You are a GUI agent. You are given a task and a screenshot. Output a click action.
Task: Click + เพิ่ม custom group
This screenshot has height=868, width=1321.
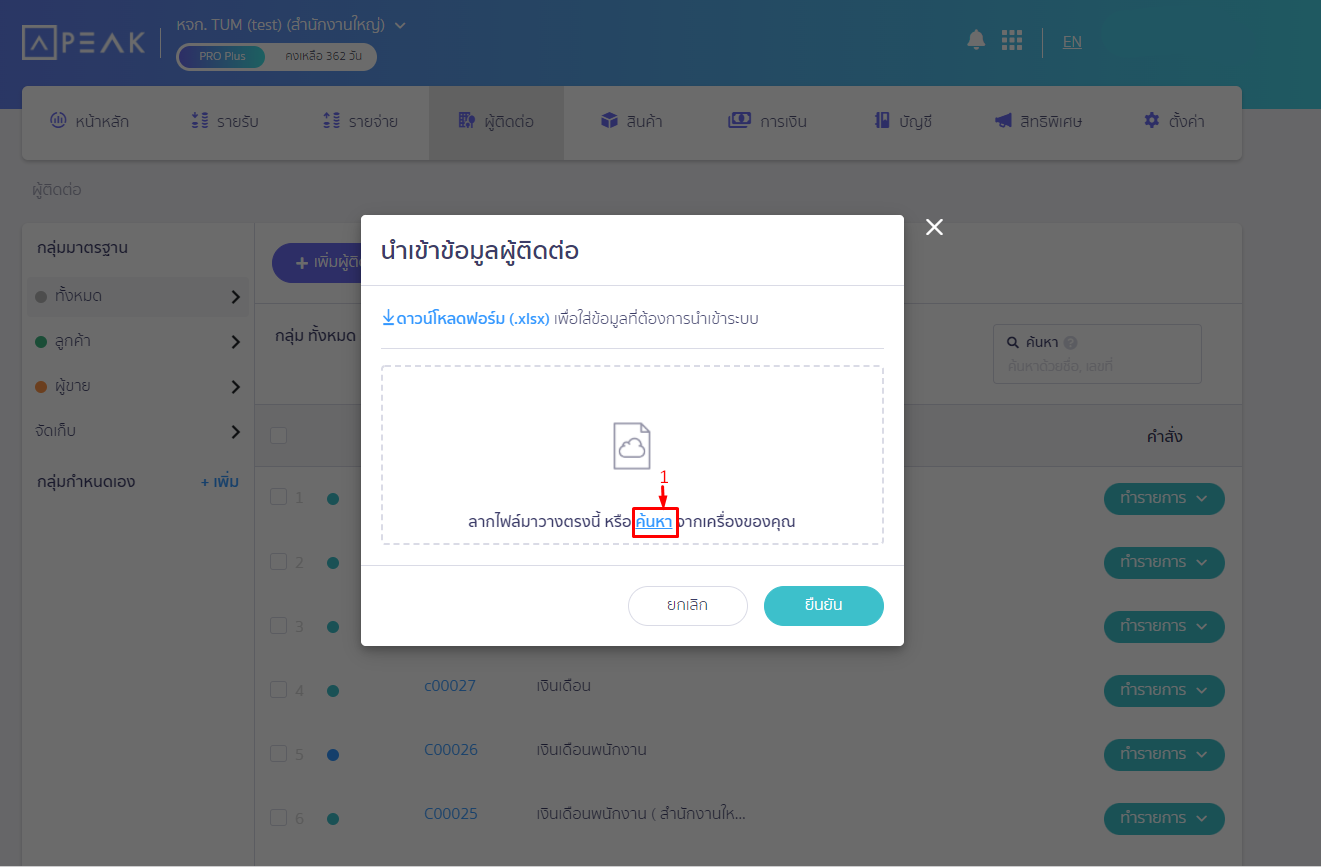220,482
